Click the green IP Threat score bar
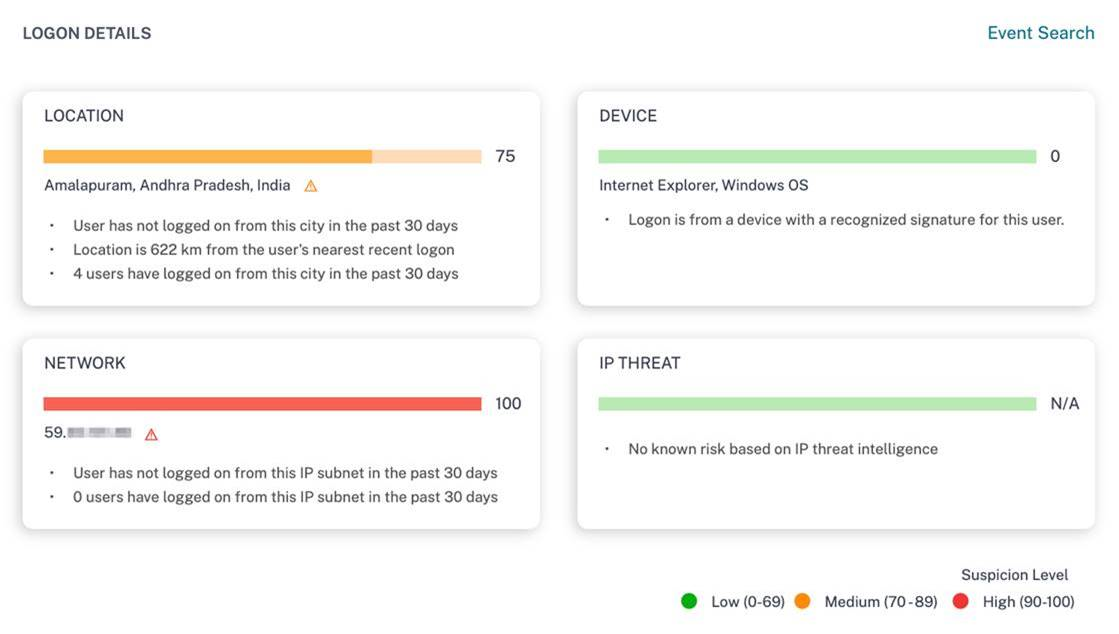The height and width of the screenshot is (634, 1119). (817, 404)
